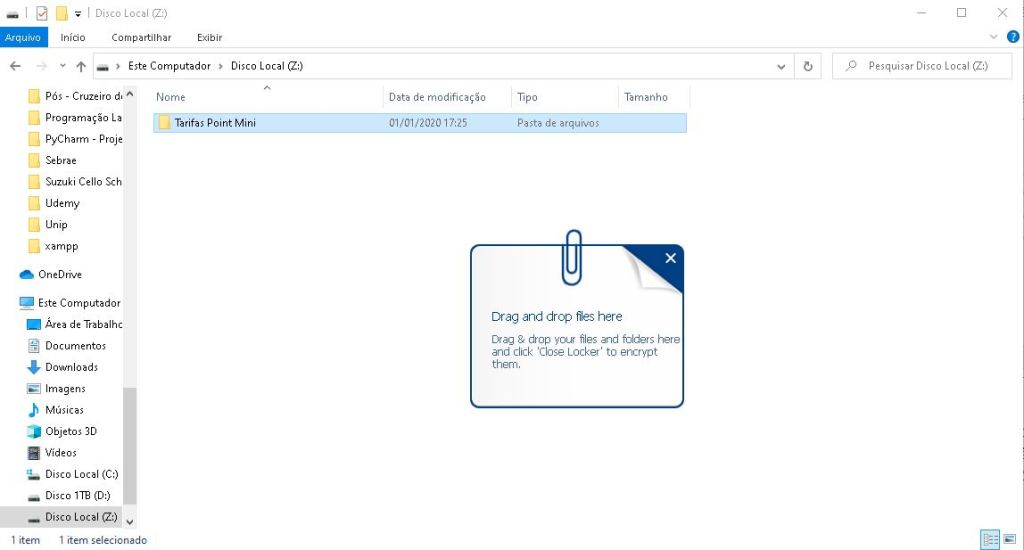Screen dimensions: 1024x550
Task: Refresh the Disco Local (Z:) folder view
Action: click(808, 66)
